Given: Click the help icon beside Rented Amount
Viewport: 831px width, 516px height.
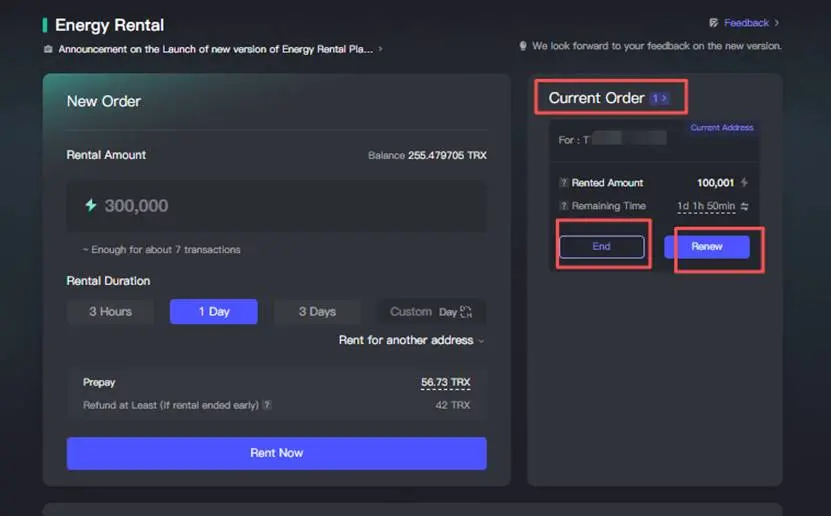Looking at the screenshot, I should [x=564, y=183].
